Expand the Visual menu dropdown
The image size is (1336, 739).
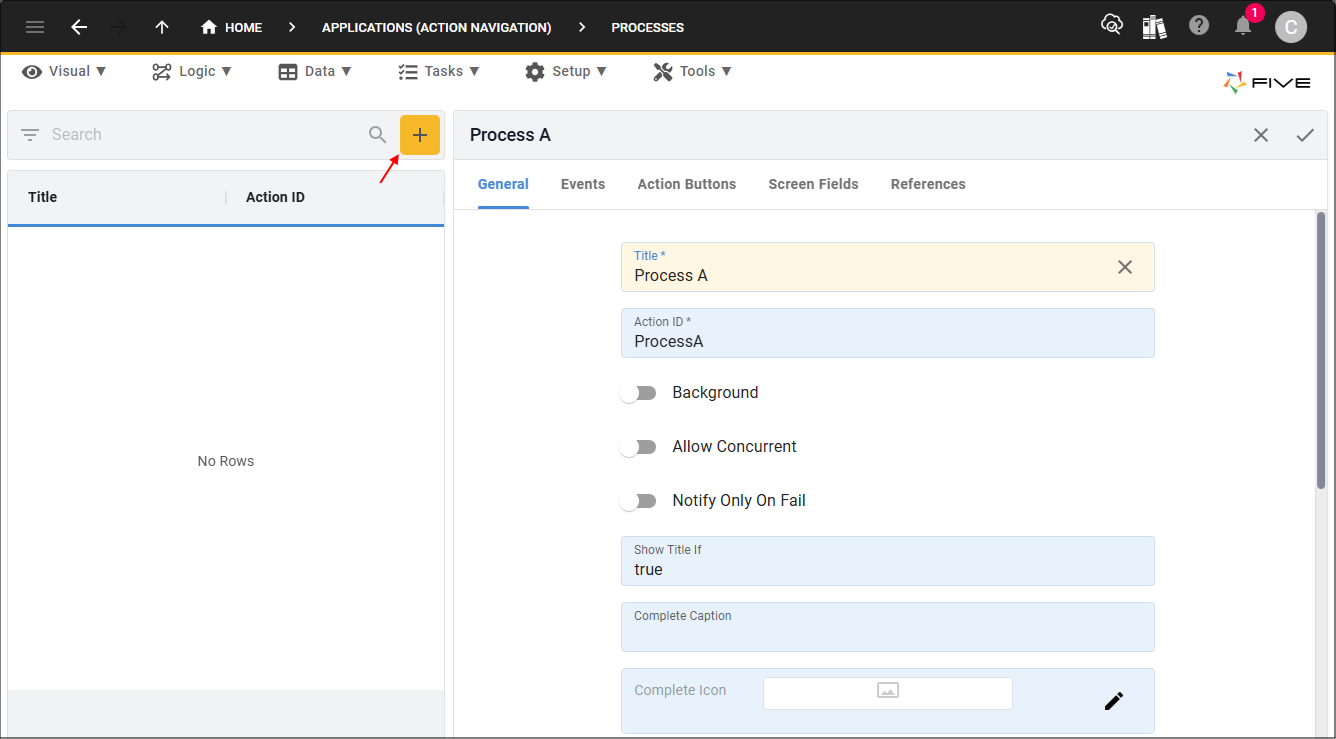click(x=65, y=71)
